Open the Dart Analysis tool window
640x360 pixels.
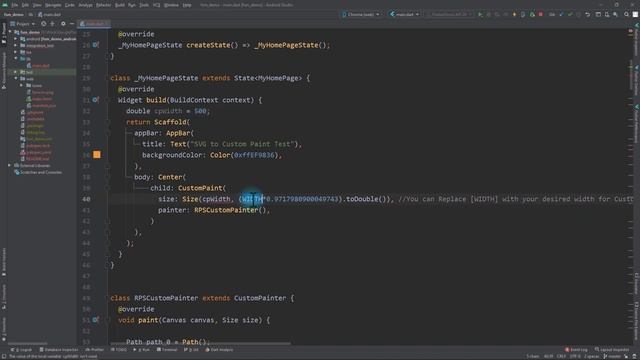coord(219,350)
